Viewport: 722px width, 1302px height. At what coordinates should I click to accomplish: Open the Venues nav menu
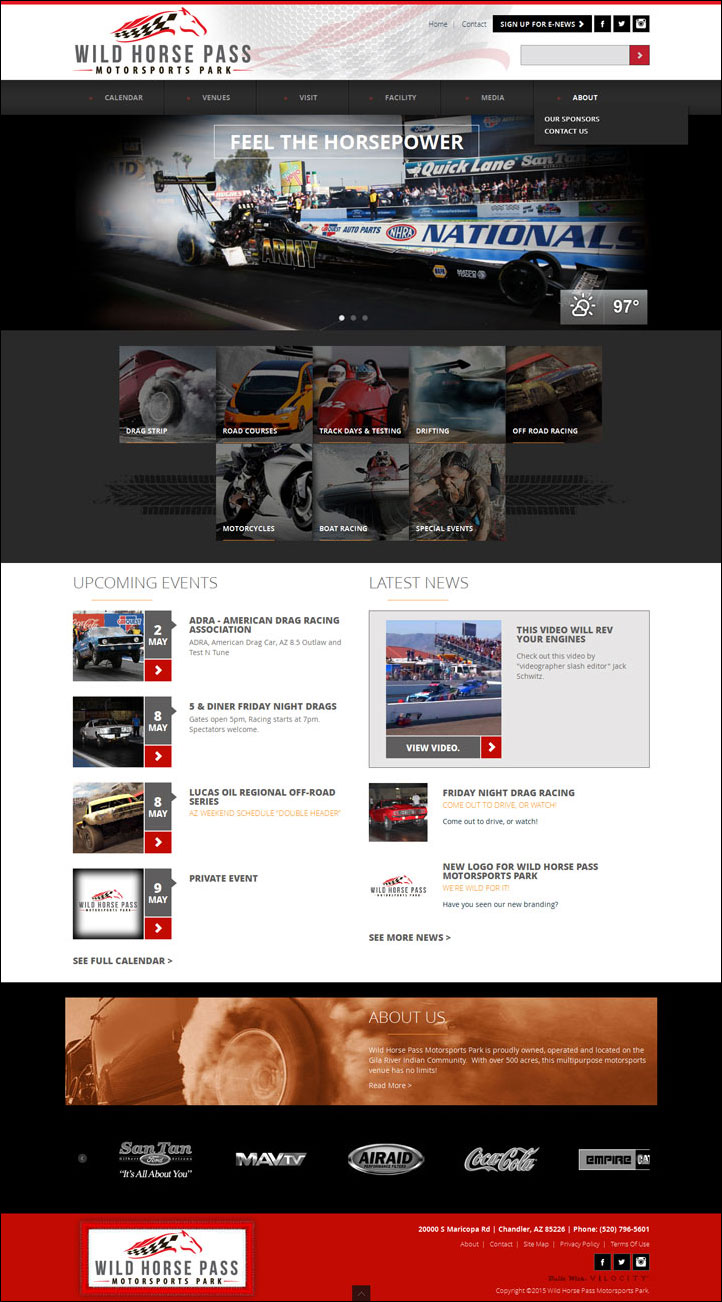click(x=216, y=98)
